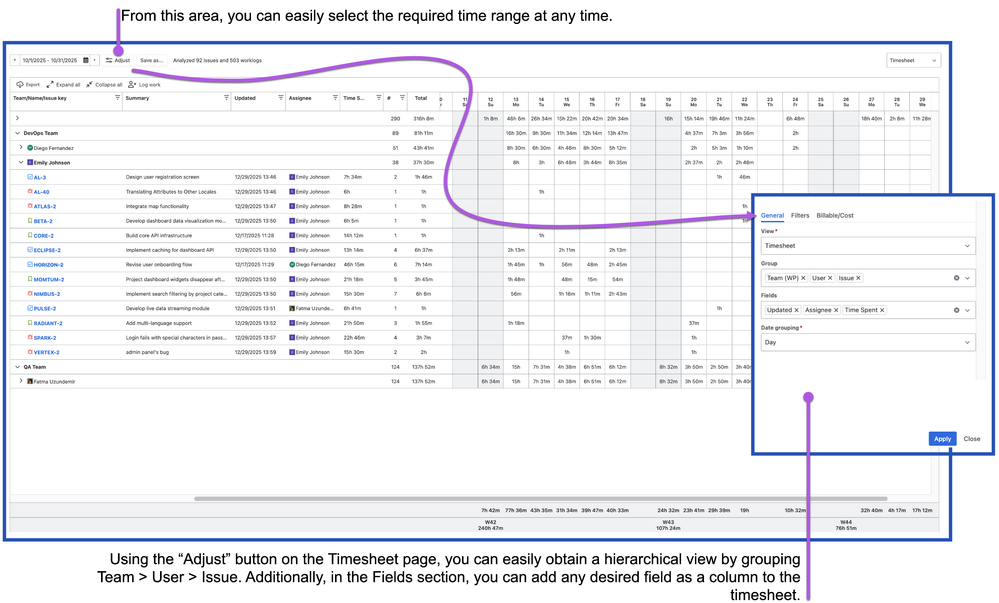Click the bug icon beside AL-40
Screen dimensions: 999x603
point(30,191)
